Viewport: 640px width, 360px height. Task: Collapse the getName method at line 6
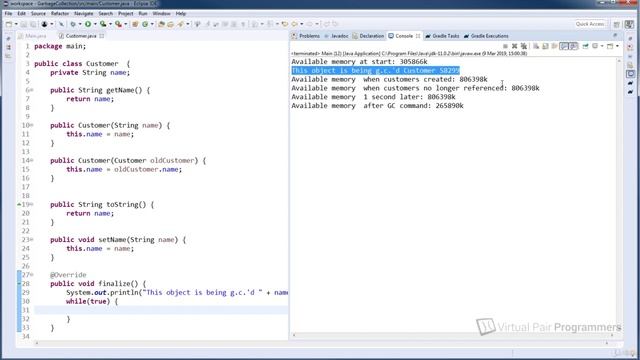(x=31, y=90)
